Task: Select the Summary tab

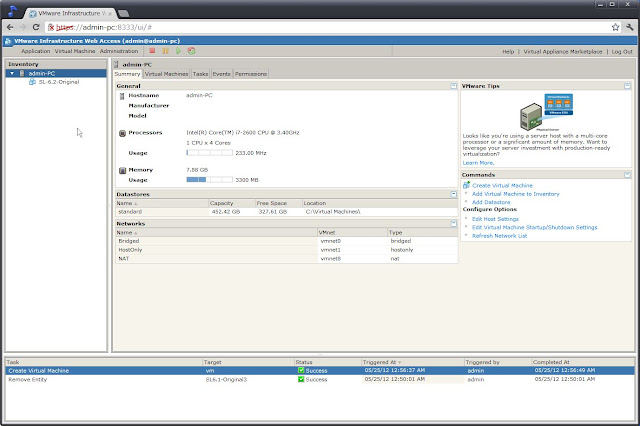Action: (127, 74)
